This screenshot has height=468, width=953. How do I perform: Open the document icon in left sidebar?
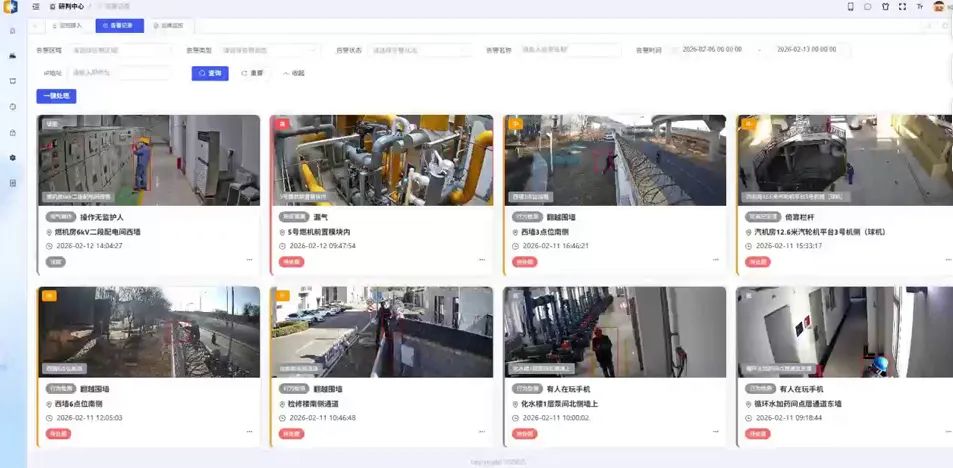coord(13,183)
